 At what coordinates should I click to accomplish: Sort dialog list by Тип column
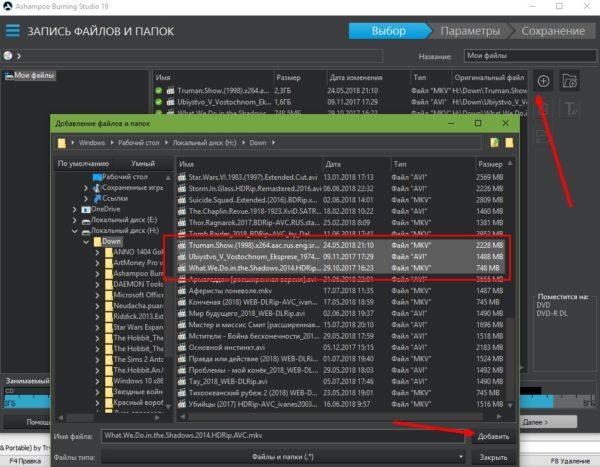[x=432, y=164]
